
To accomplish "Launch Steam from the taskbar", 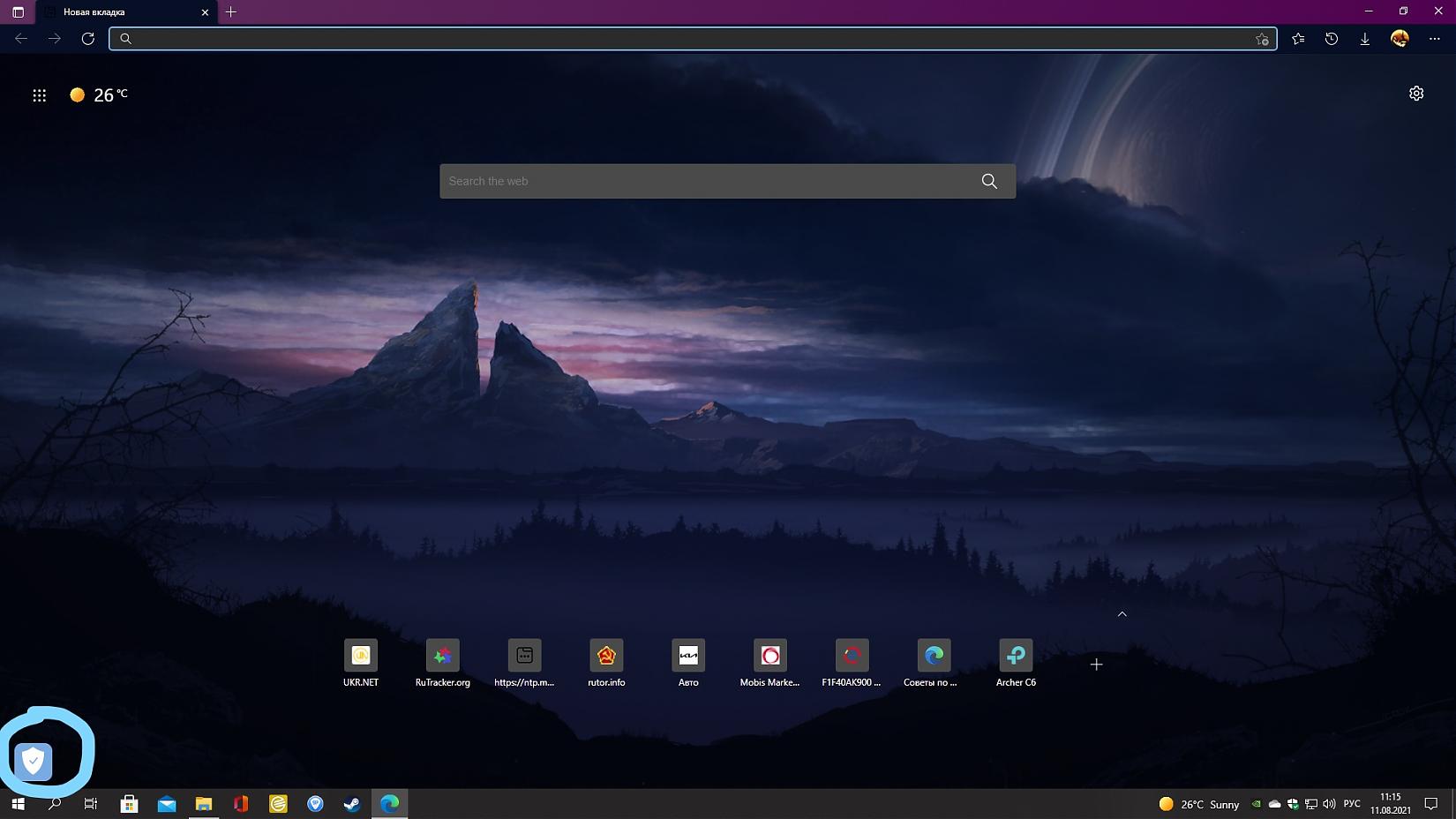I will (352, 804).
